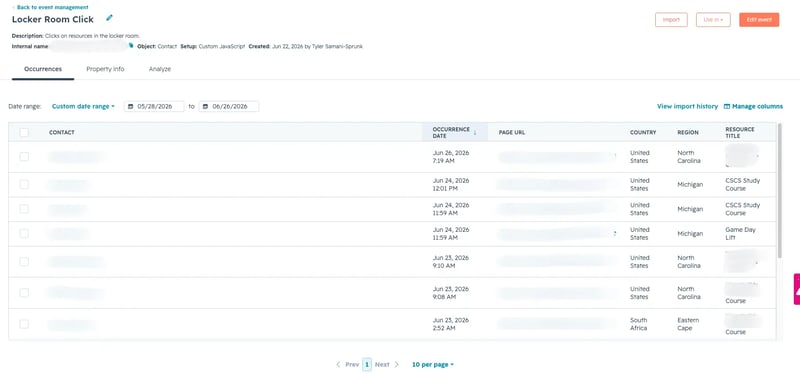The image size is (800, 375).
Task: Click North Carolina in the 7:19 AM row
Action: (x=689, y=157)
